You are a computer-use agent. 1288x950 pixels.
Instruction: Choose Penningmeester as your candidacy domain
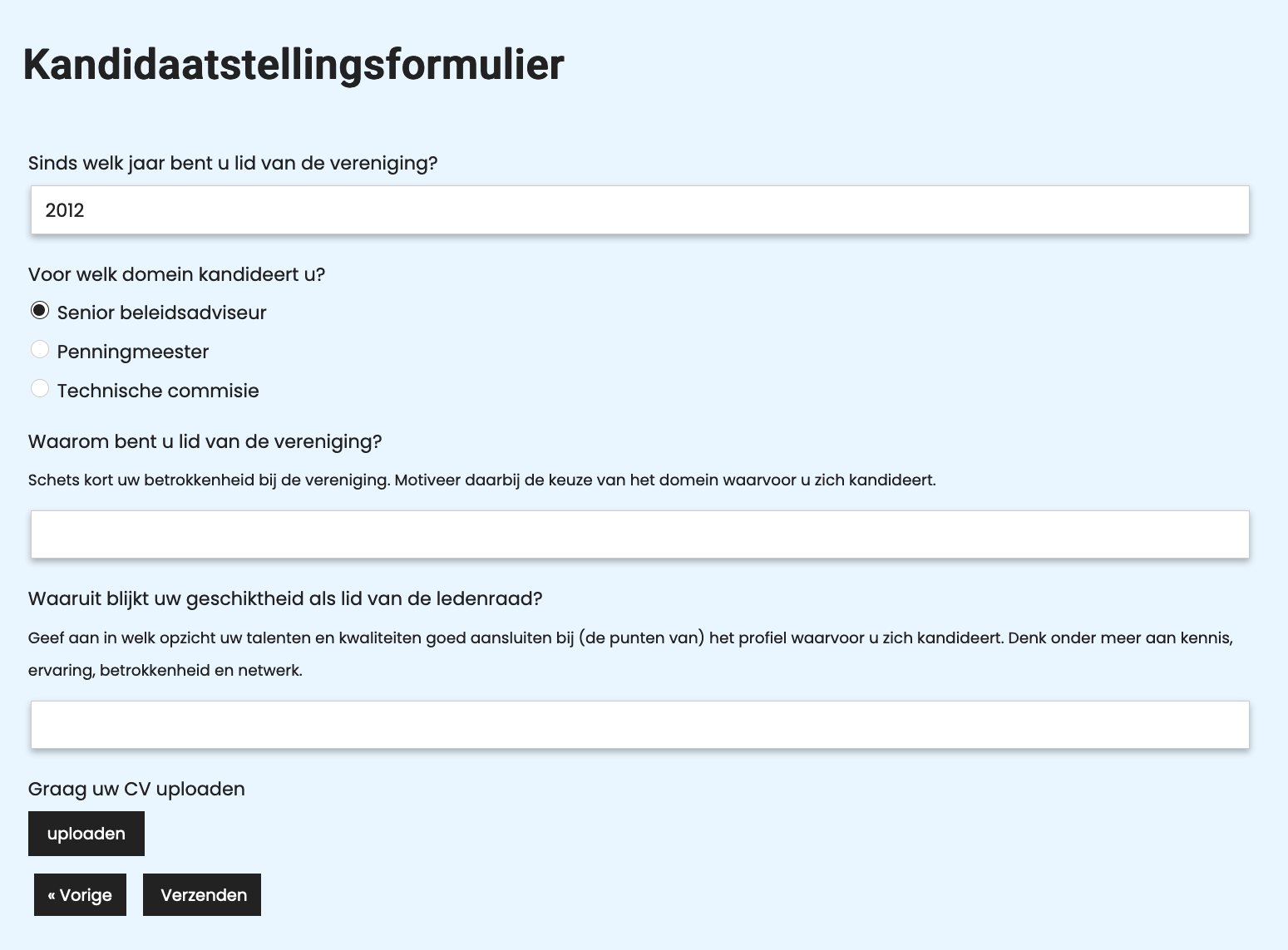click(x=40, y=349)
